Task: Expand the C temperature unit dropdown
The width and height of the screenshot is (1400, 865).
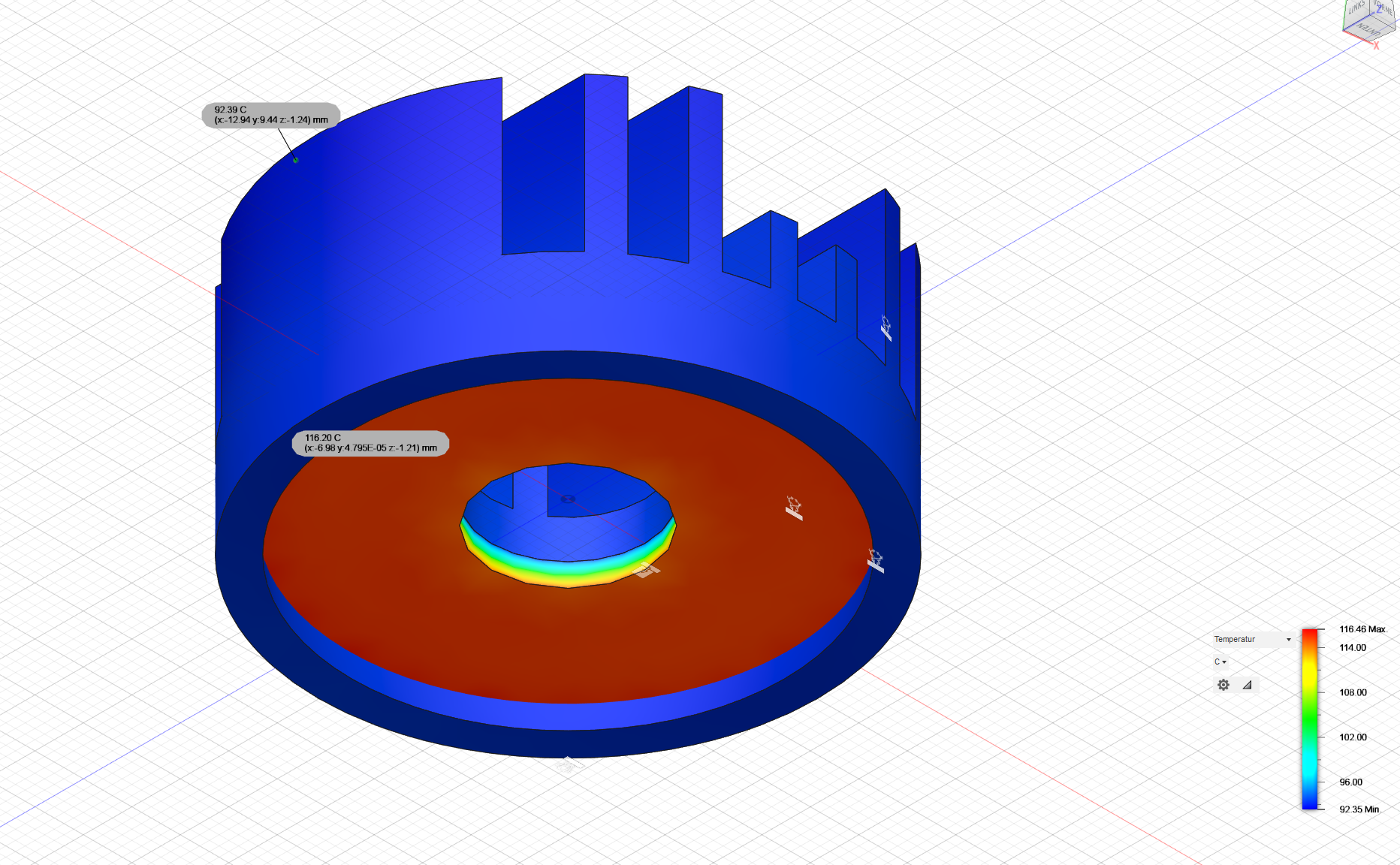Action: point(1220,662)
